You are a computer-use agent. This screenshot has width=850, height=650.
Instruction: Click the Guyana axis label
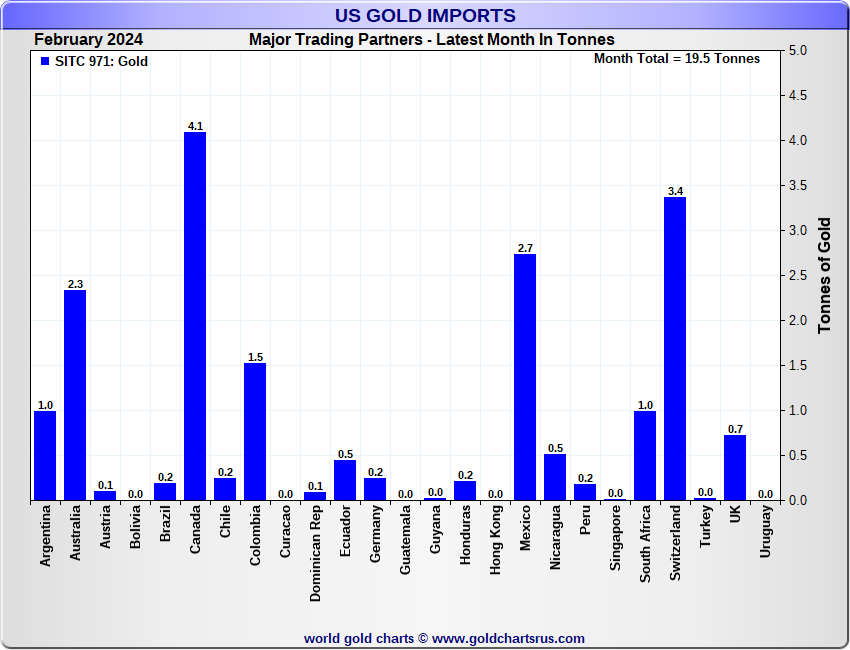(x=435, y=529)
